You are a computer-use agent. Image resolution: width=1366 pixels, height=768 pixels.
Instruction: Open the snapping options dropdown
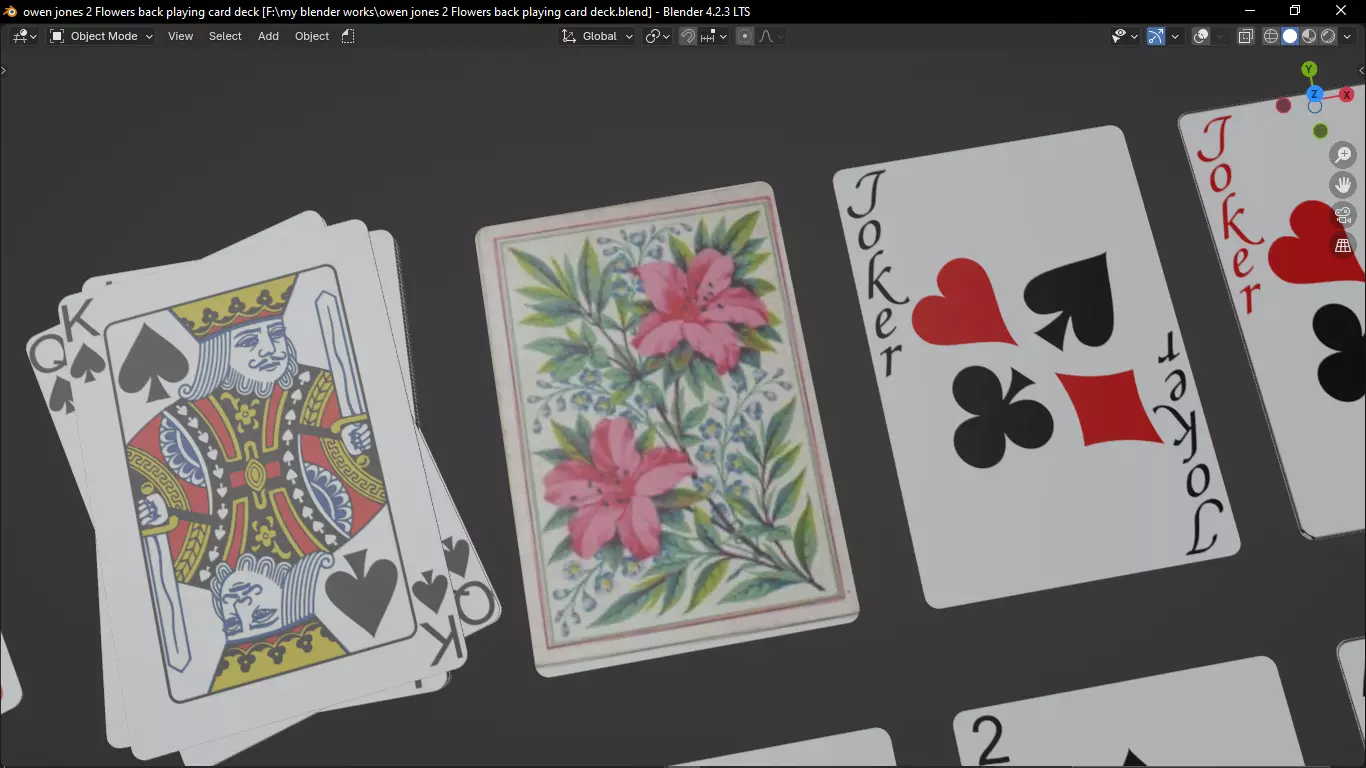(x=714, y=36)
